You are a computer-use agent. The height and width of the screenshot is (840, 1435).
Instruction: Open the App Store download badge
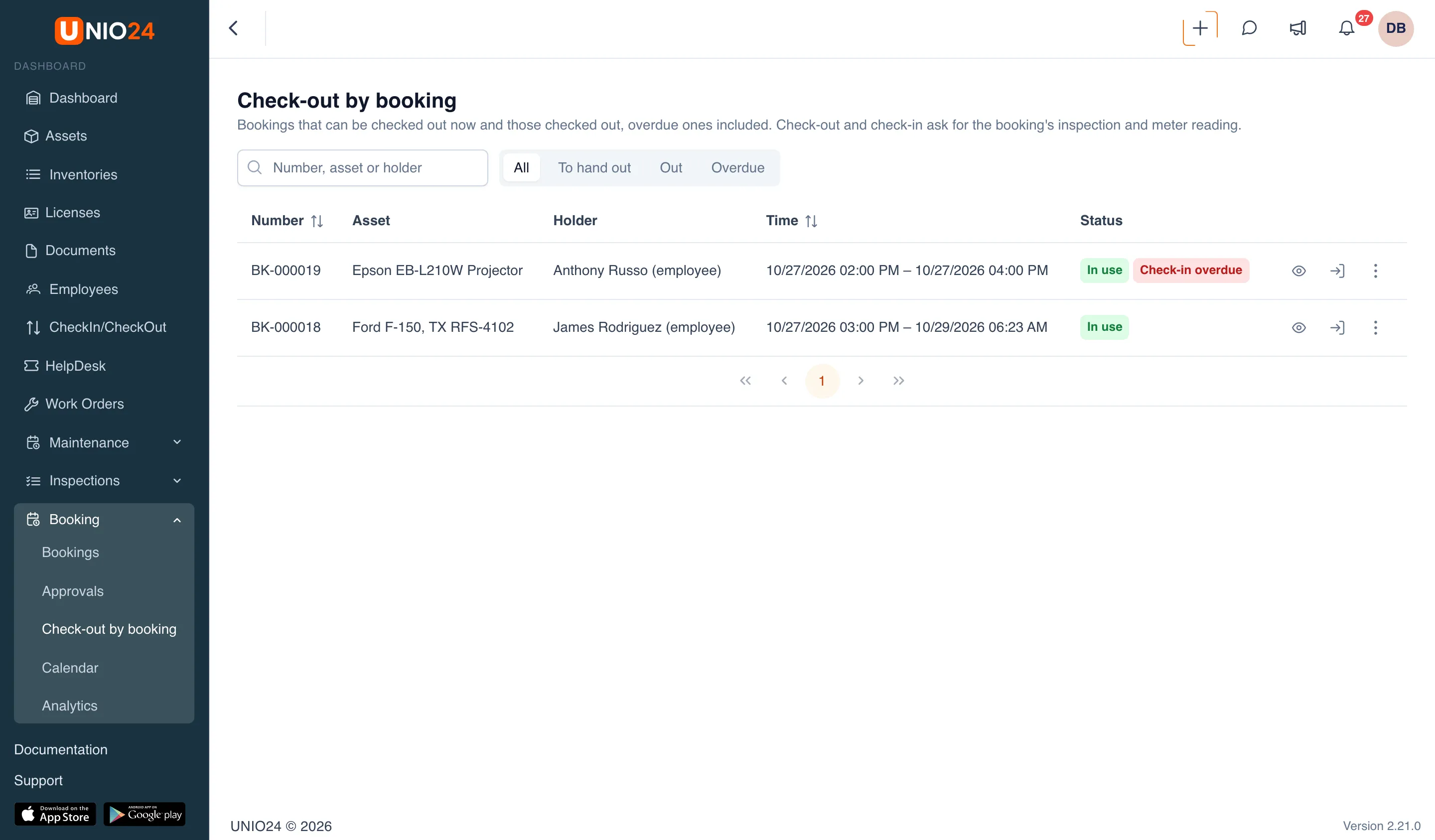coord(55,815)
